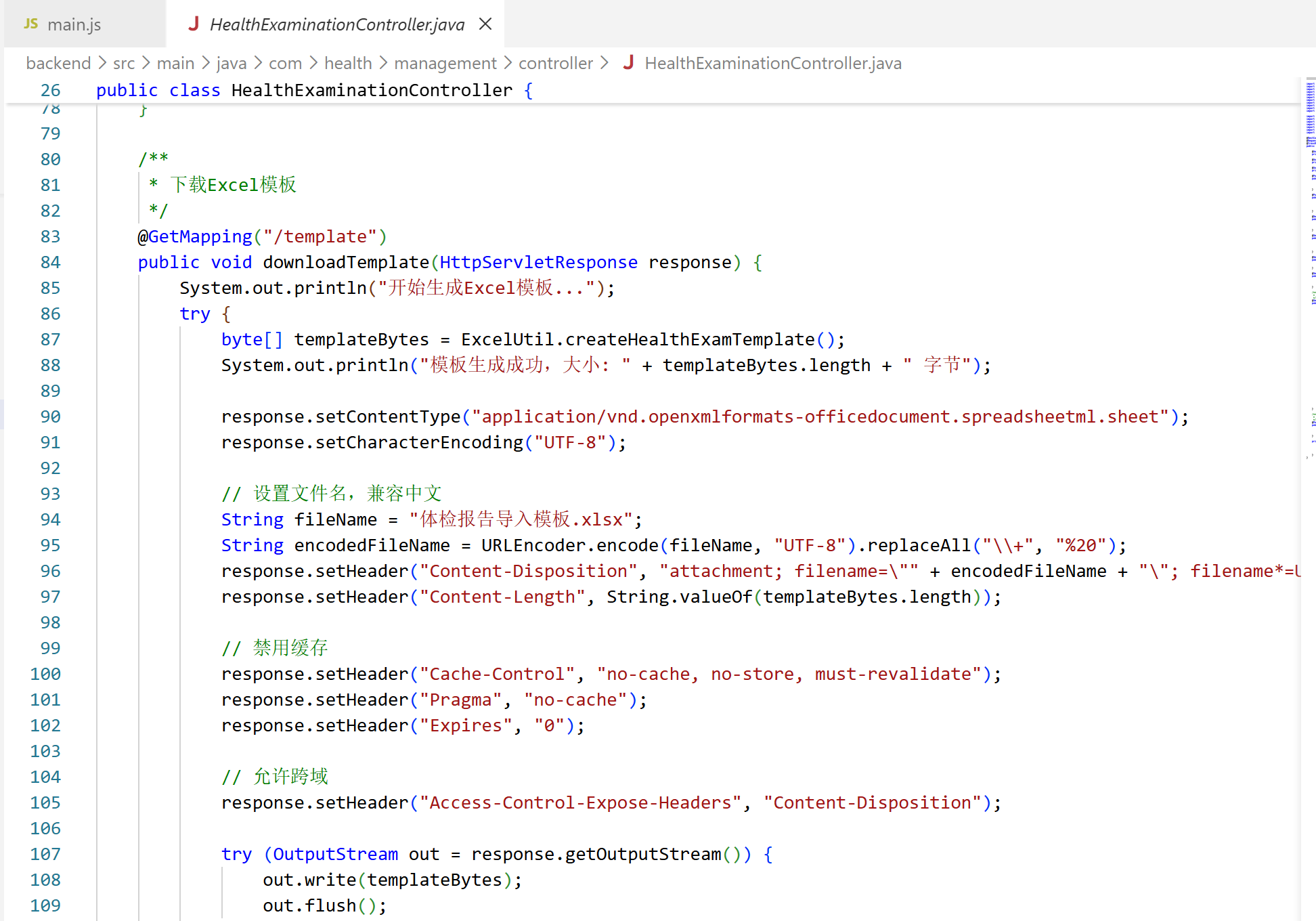Click in the minimap code overview

coord(1310,203)
